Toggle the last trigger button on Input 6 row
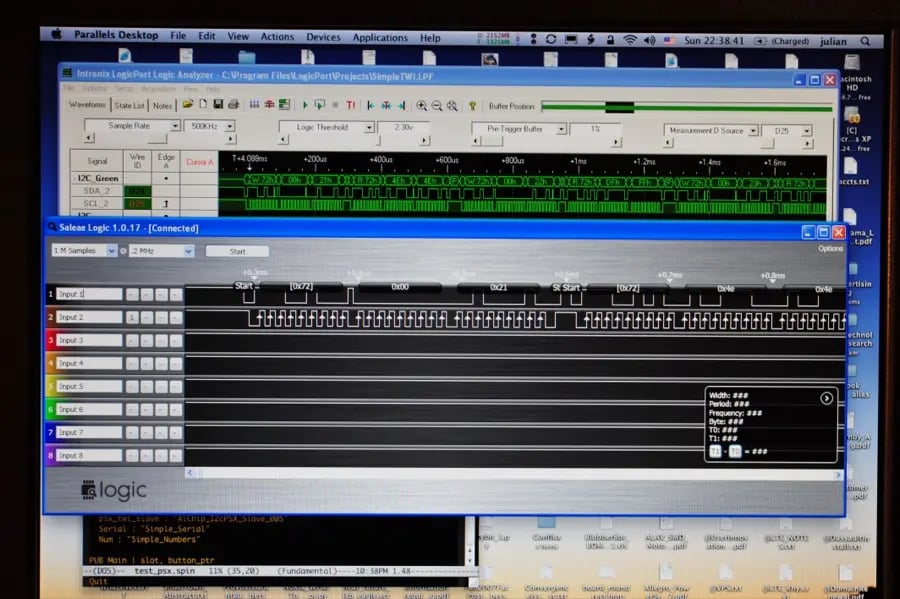The height and width of the screenshot is (599, 900). (x=176, y=410)
